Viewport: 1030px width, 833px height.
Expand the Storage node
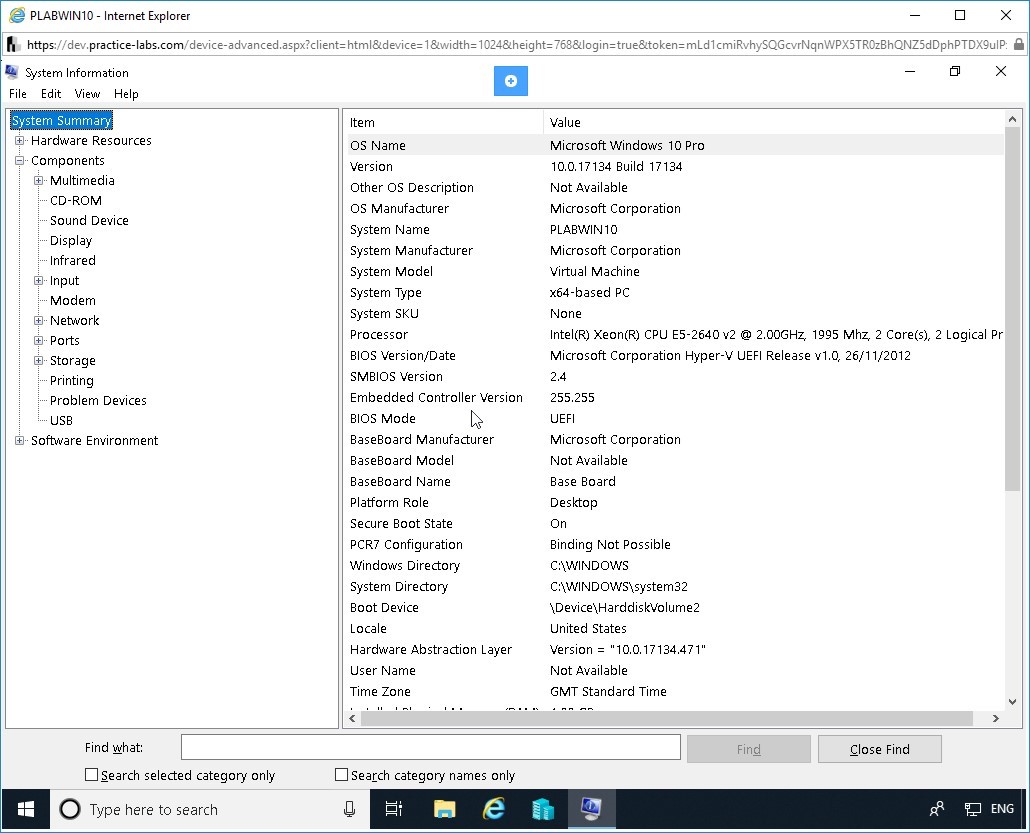(39, 361)
